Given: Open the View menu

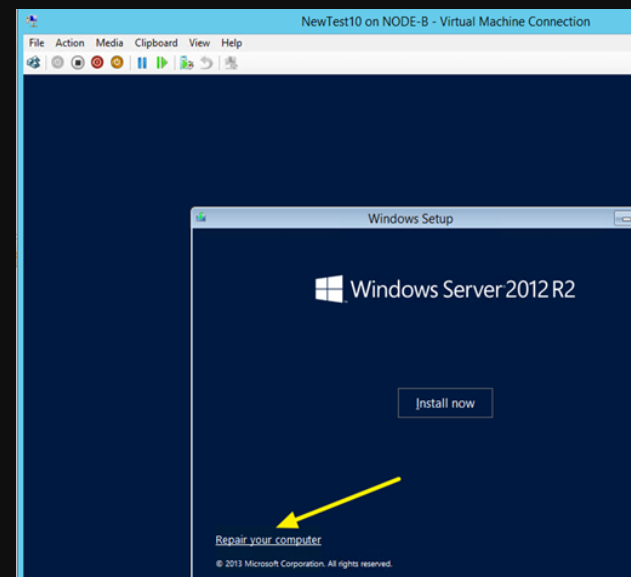Looking at the screenshot, I should pyautogui.click(x=200, y=43).
